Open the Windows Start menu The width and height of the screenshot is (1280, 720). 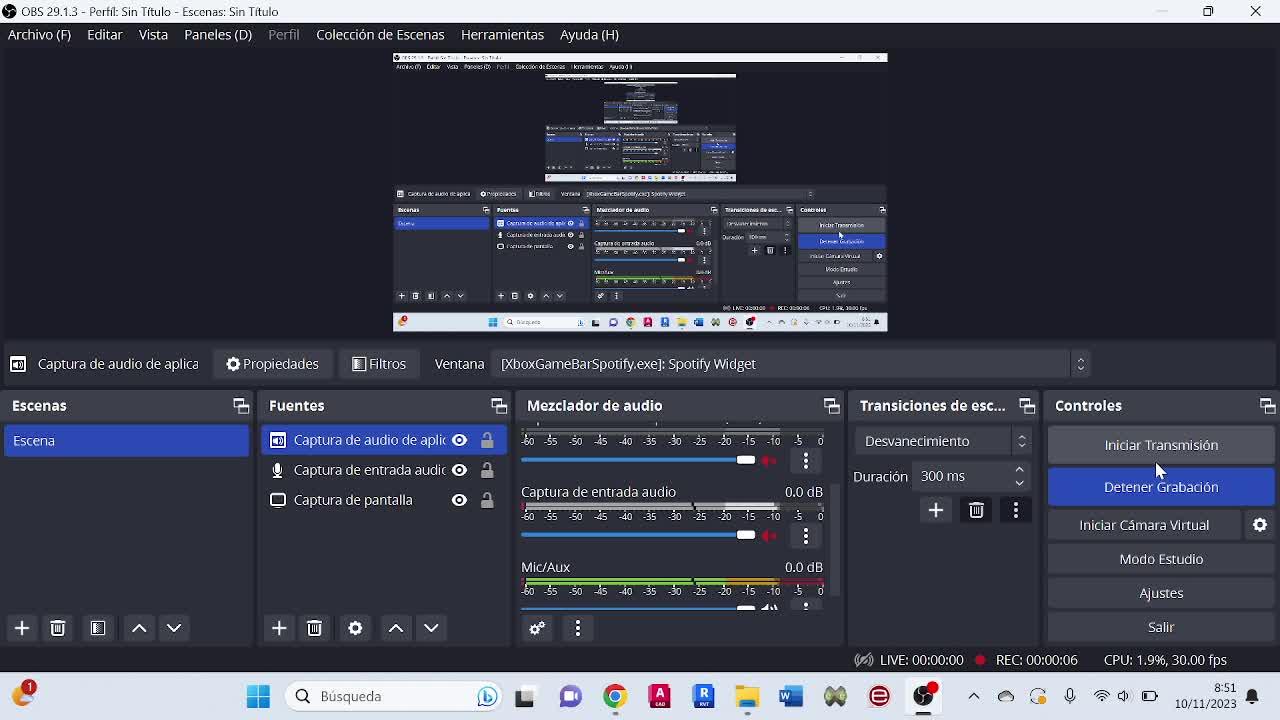[x=258, y=696]
